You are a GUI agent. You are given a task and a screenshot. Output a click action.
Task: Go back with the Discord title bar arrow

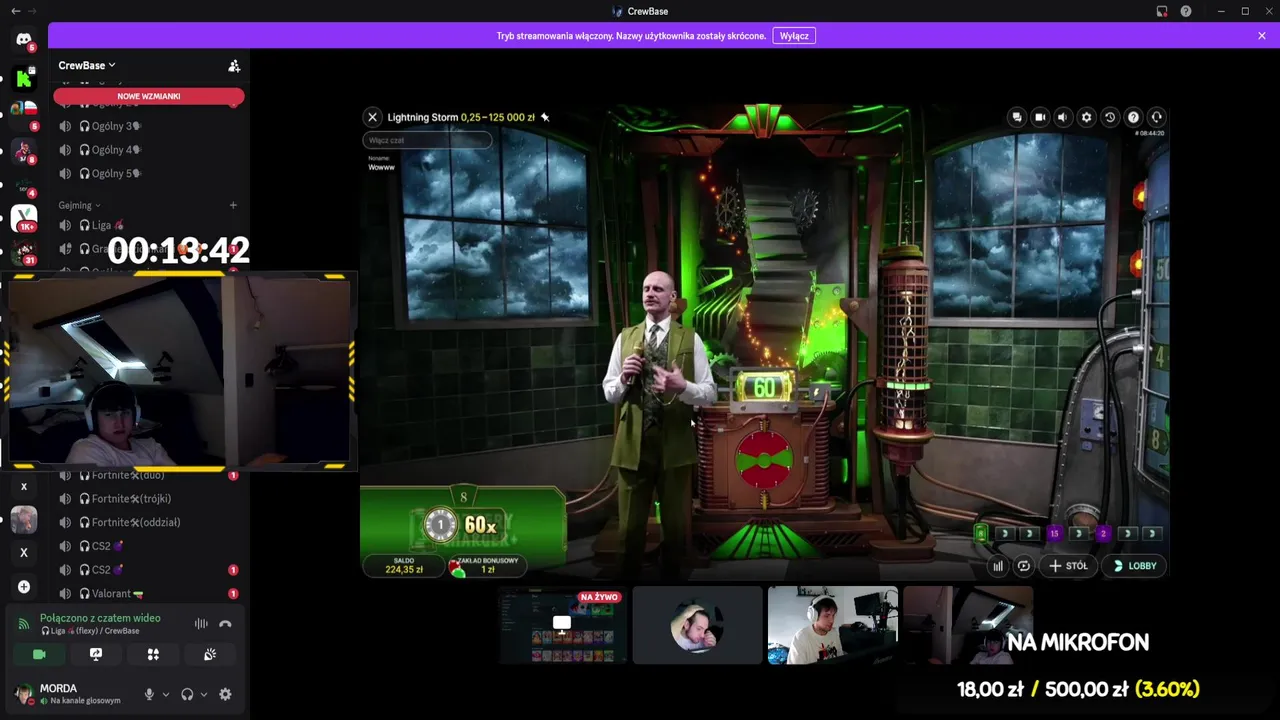tap(15, 11)
